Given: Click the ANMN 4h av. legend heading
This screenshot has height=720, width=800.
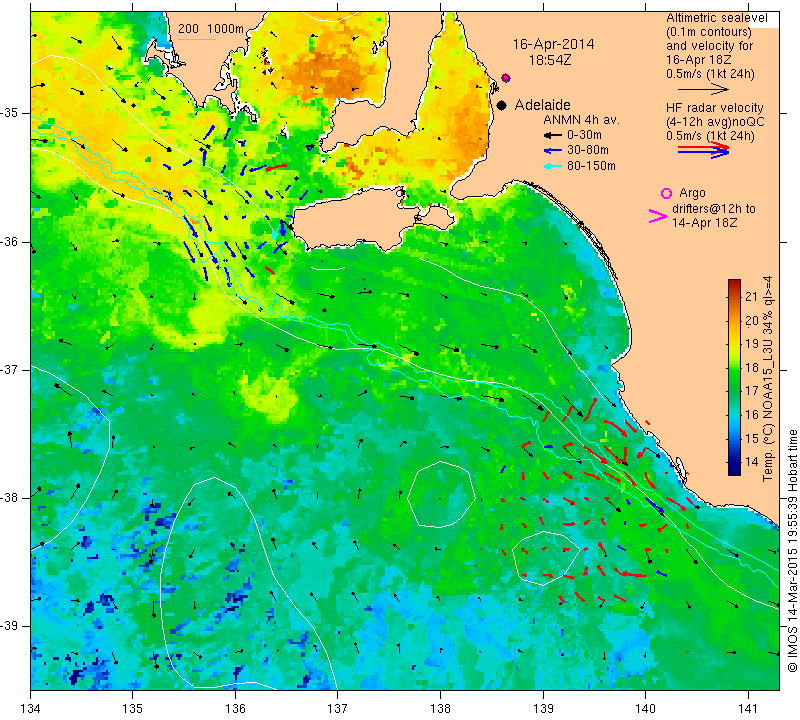Looking at the screenshot, I should [x=581, y=120].
